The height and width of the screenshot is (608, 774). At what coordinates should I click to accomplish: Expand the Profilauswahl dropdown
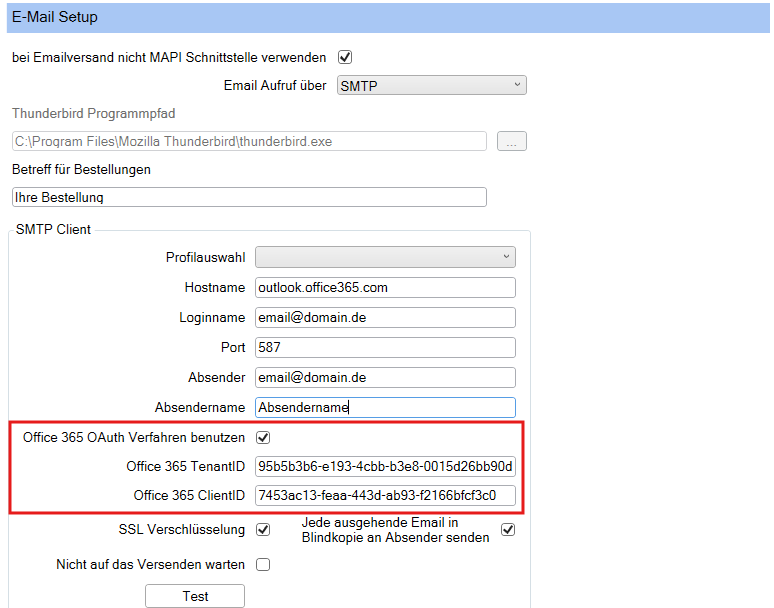point(385,257)
